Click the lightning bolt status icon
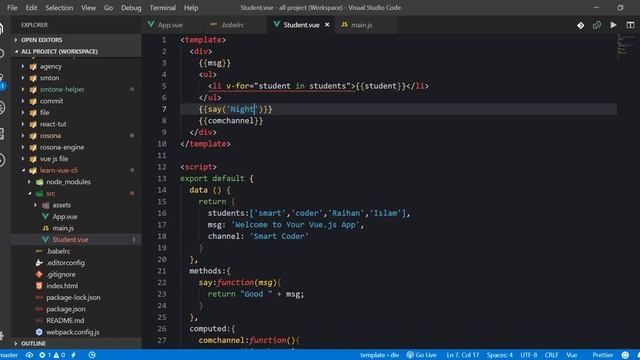640x360 pixels. [73, 355]
